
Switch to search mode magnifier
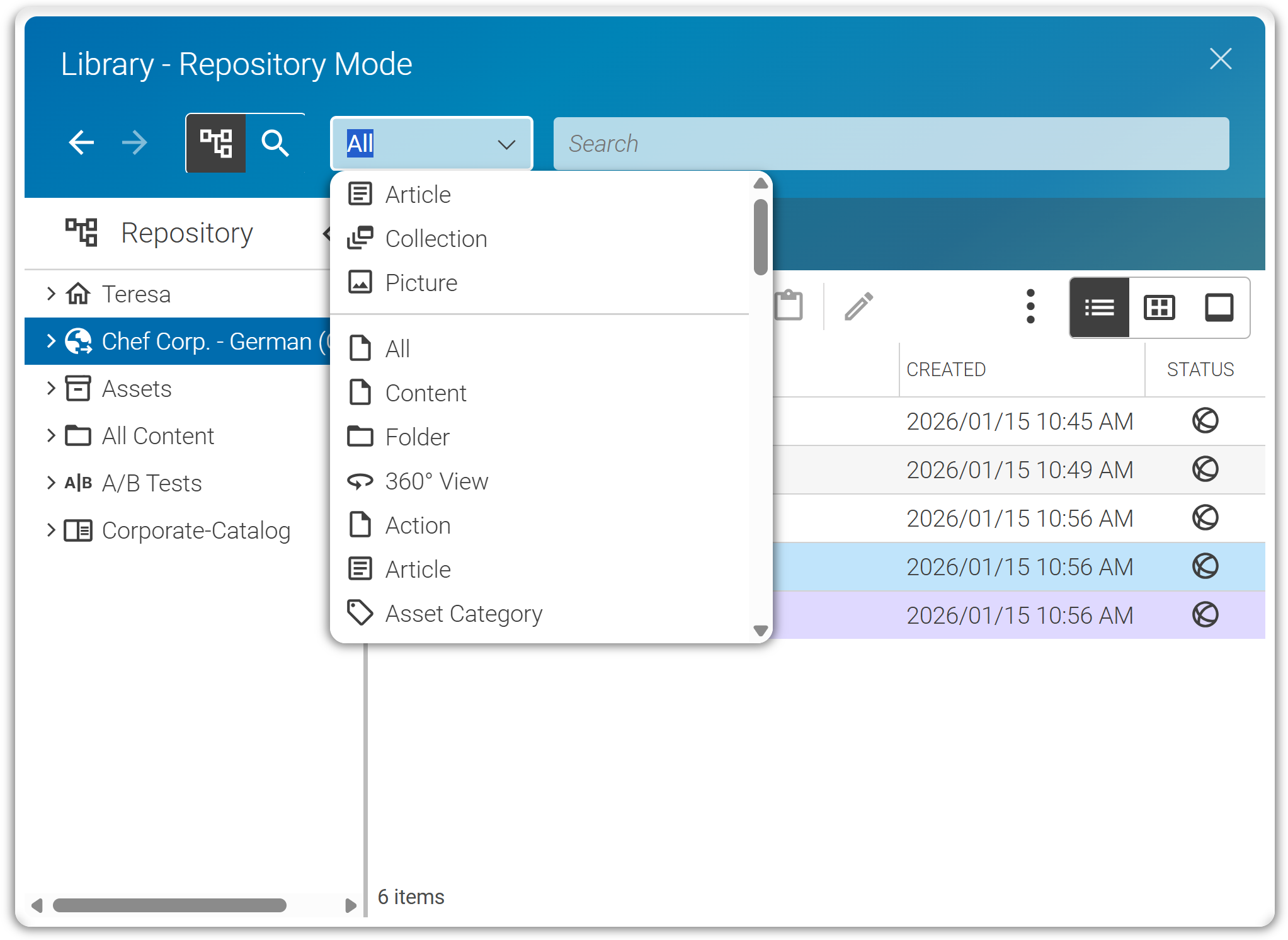coord(275,143)
